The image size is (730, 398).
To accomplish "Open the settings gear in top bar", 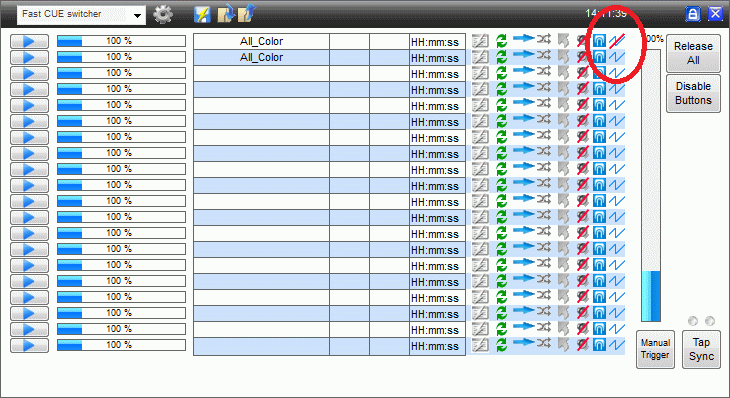I will 162,14.
